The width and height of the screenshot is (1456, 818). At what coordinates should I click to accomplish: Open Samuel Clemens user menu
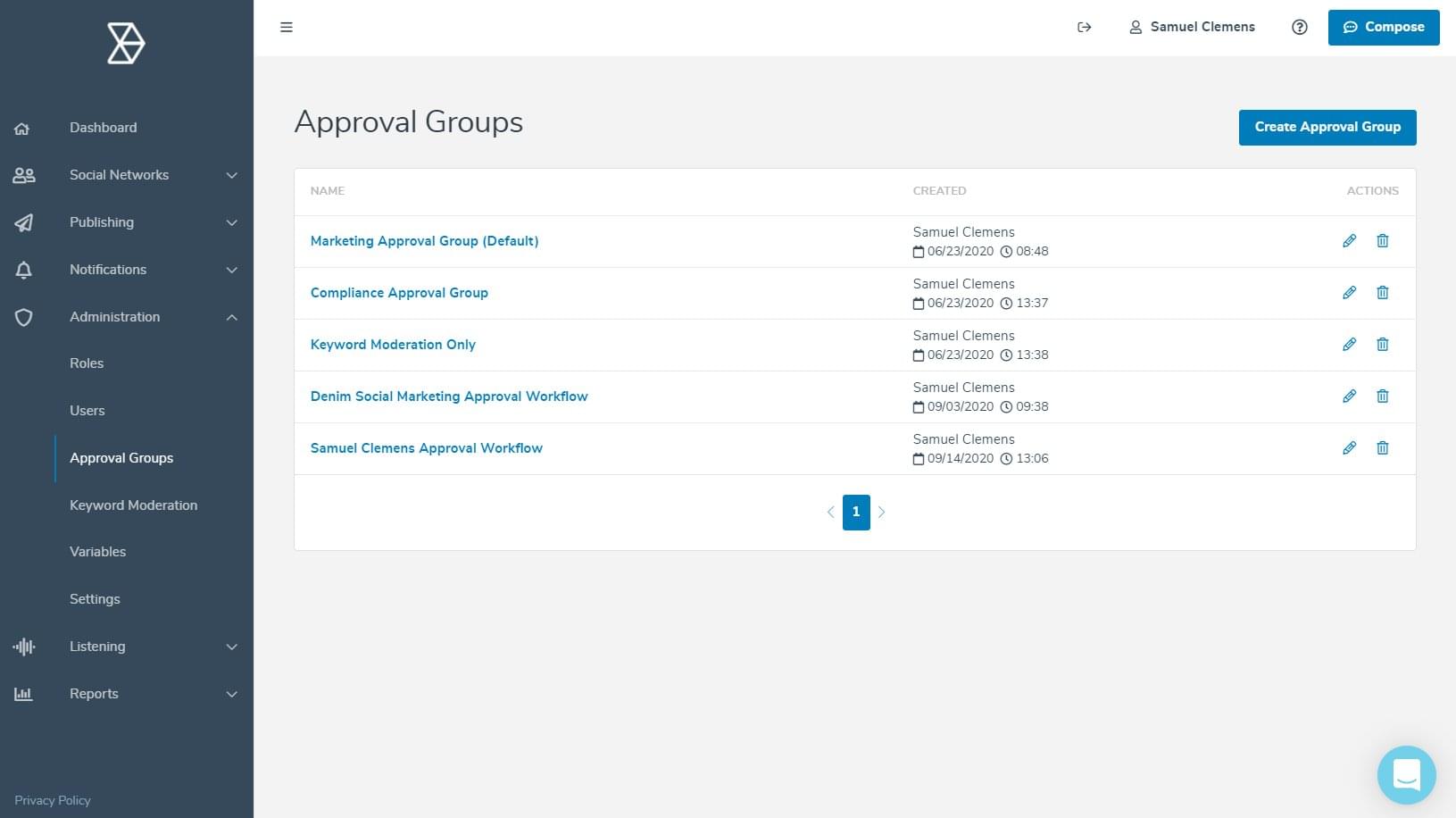point(1192,27)
